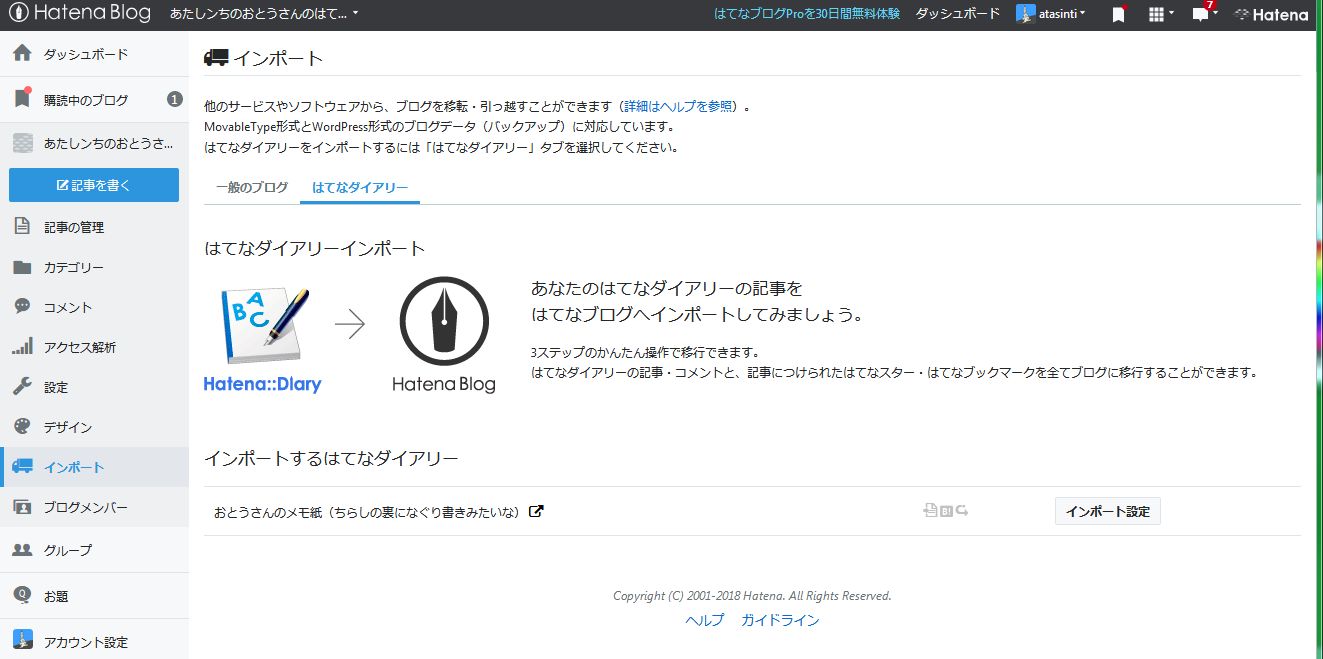Click the Q bubble icon beside お題

[22, 595]
